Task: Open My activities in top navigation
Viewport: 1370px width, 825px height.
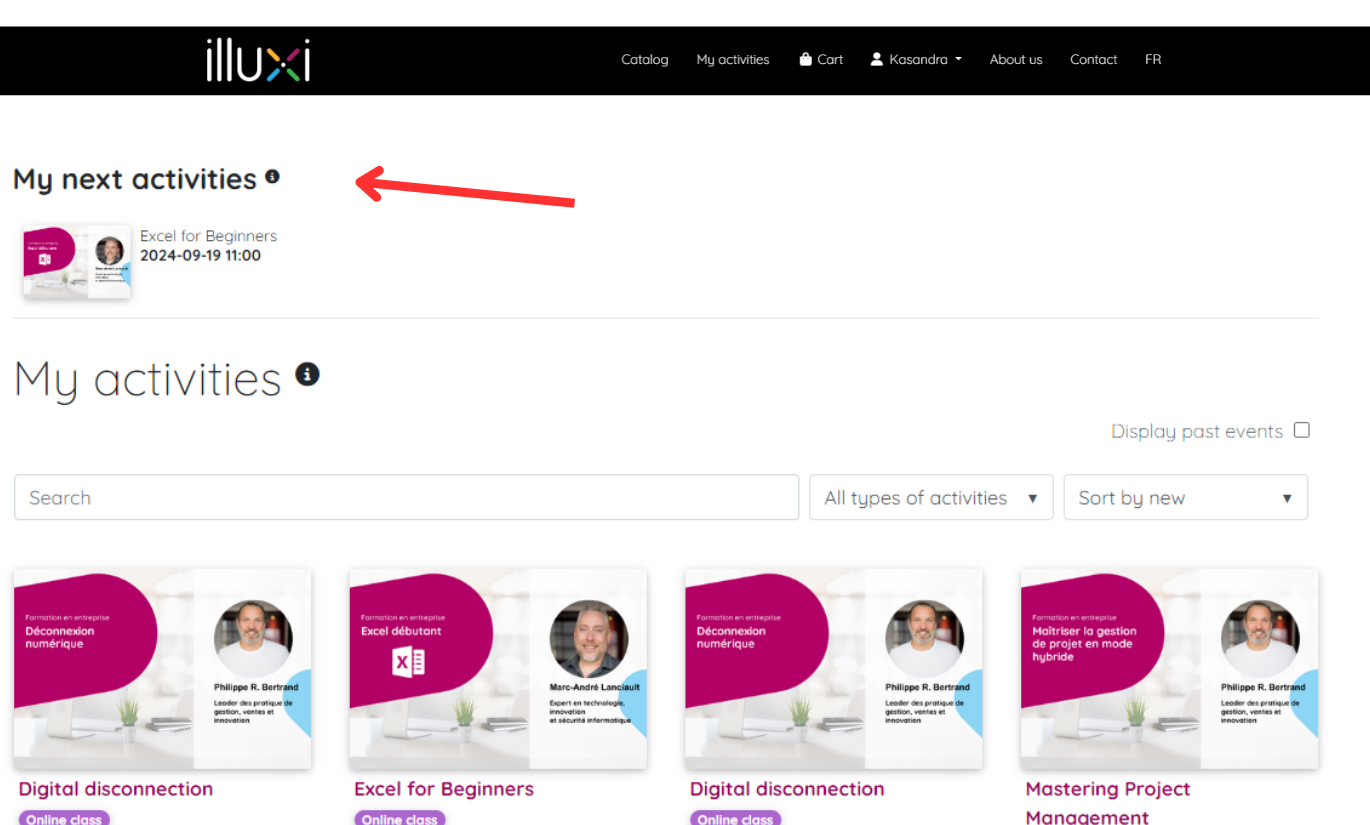Action: click(x=733, y=59)
